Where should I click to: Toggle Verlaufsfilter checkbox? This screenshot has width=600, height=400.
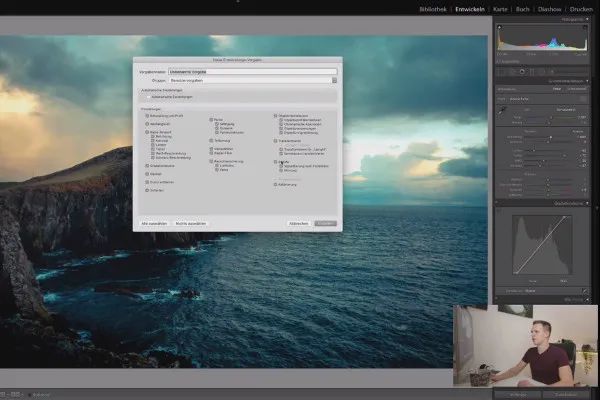(211, 149)
